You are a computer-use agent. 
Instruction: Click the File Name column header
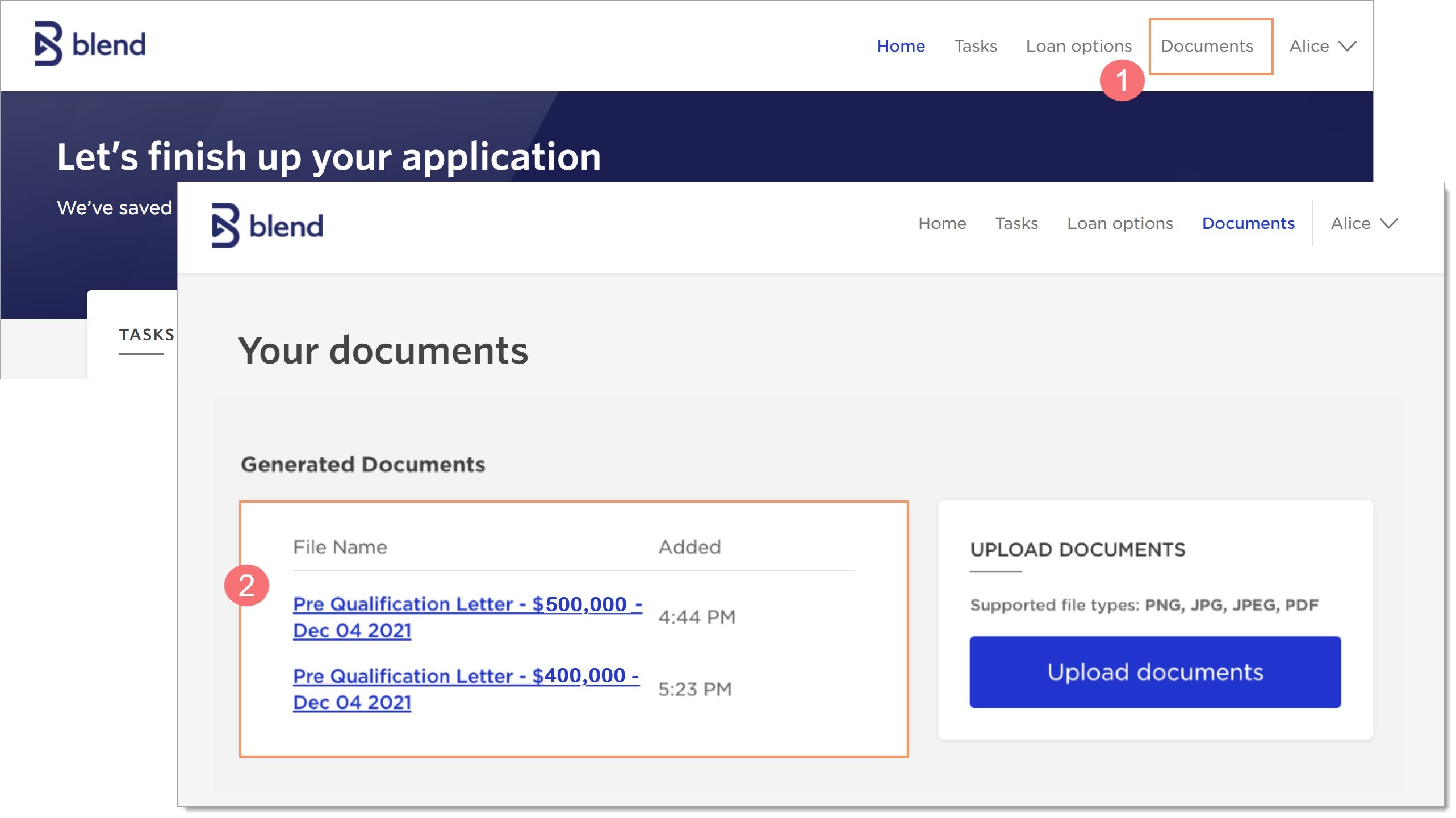click(340, 547)
